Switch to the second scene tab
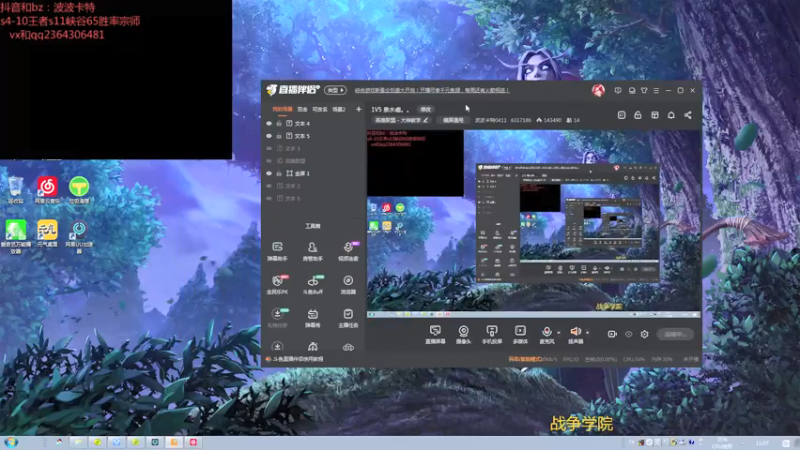The height and width of the screenshot is (450, 800). pyautogui.click(x=302, y=109)
